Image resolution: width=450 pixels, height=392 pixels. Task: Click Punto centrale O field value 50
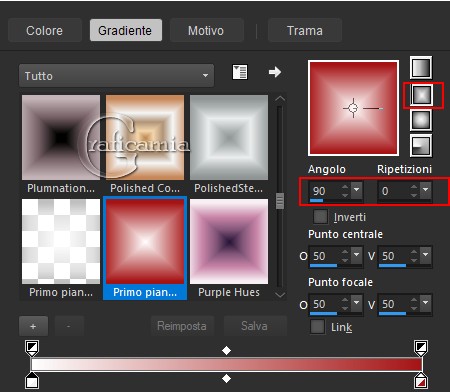click(325, 256)
